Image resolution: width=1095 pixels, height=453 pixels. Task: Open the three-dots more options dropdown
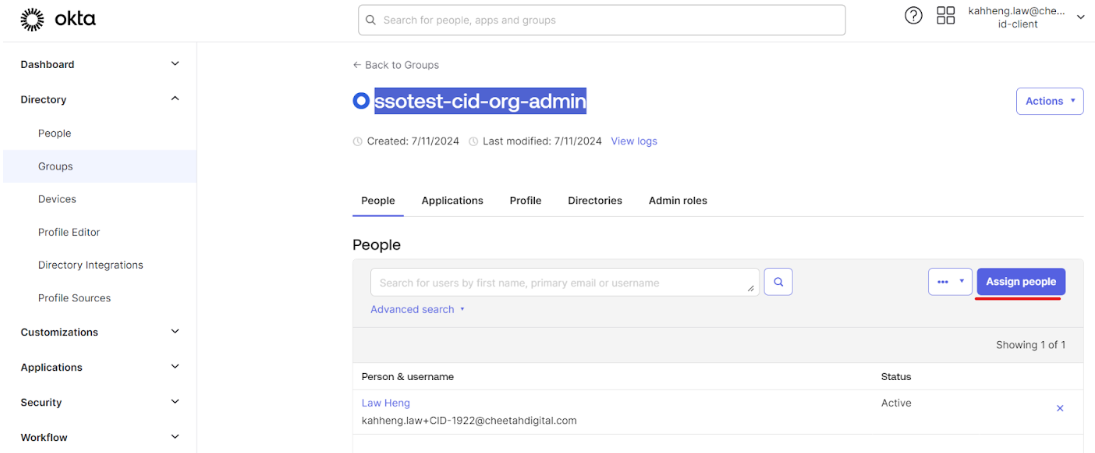(950, 282)
